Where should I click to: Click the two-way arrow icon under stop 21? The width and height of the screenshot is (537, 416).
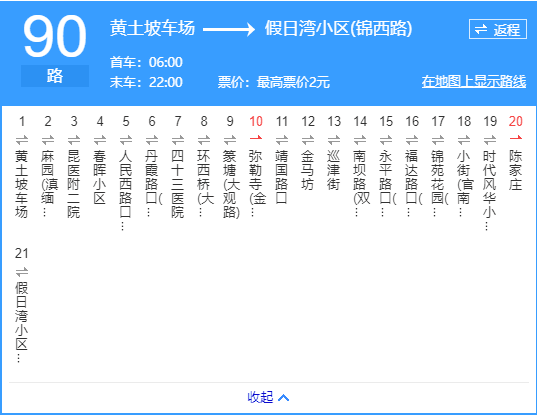(x=22, y=272)
